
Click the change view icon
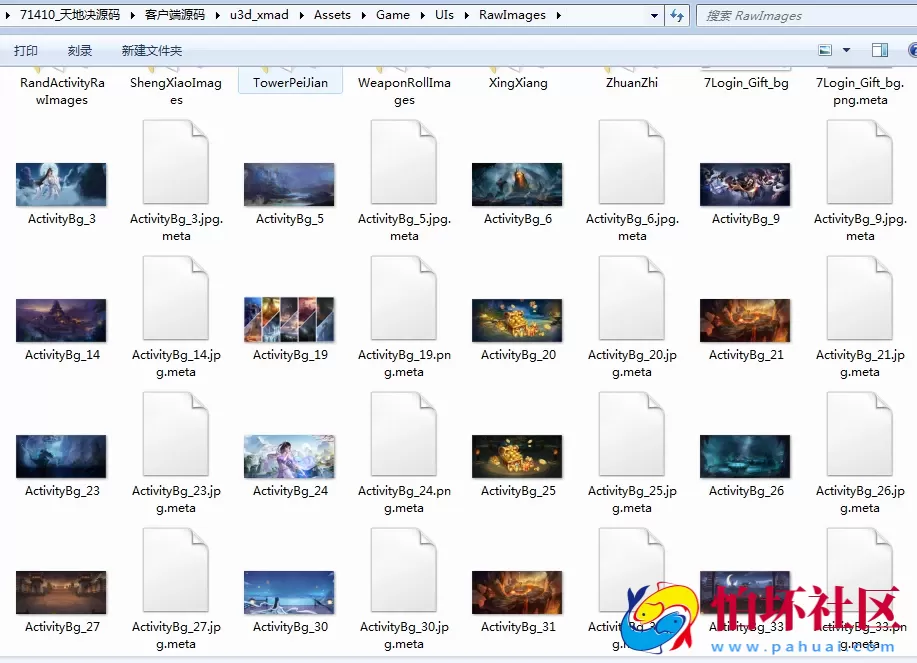pos(825,50)
